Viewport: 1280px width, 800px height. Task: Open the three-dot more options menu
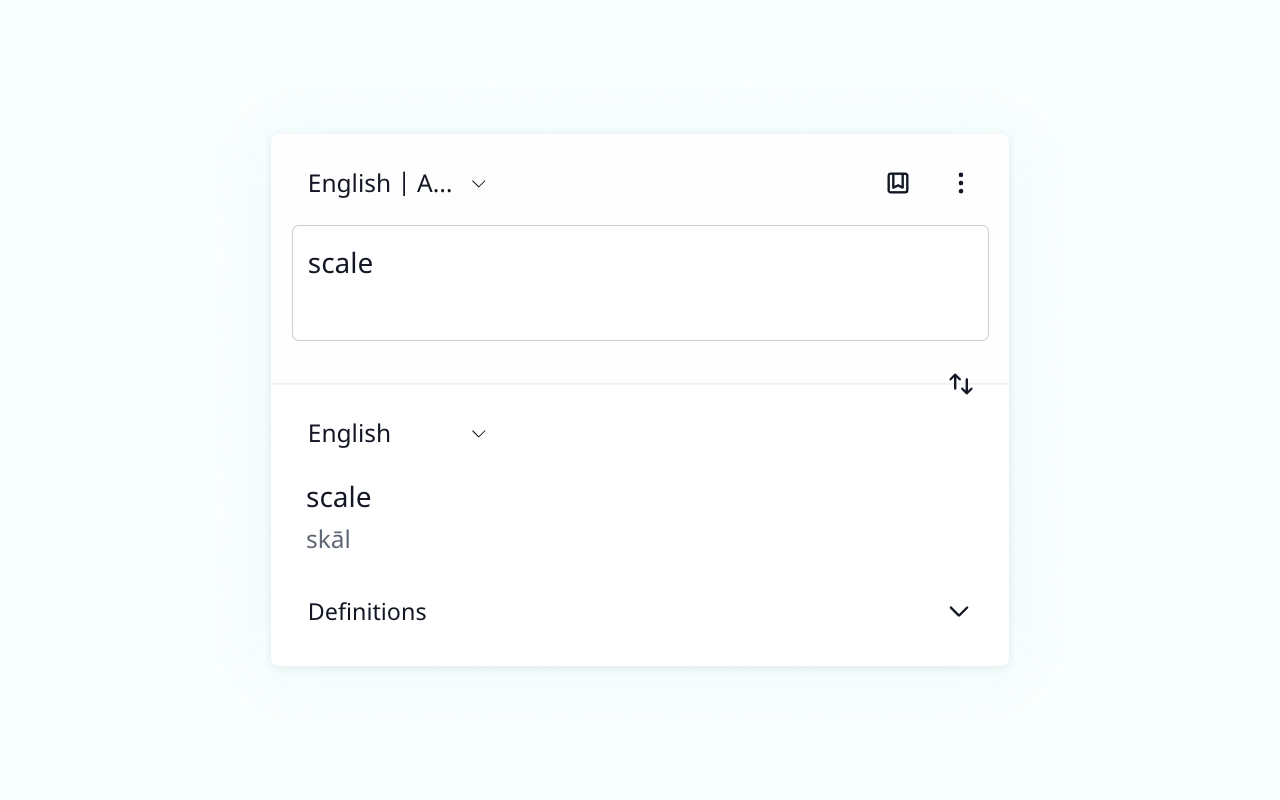[x=960, y=183]
